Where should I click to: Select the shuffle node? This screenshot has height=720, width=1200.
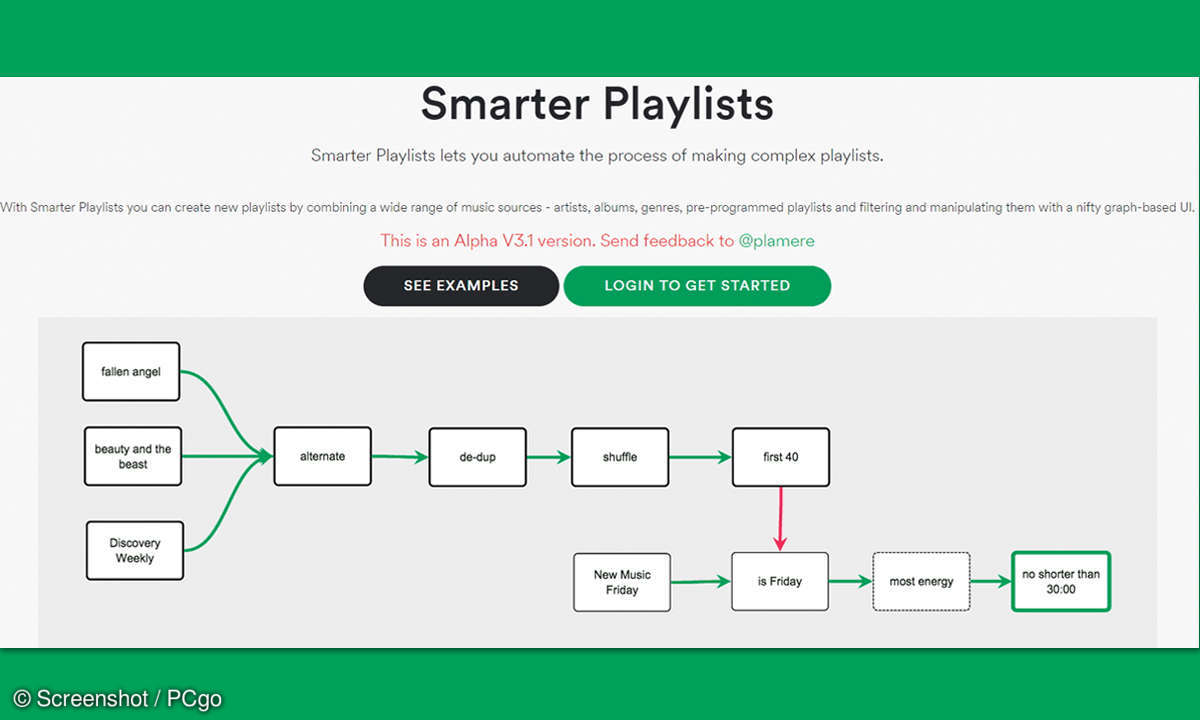[x=620, y=458]
